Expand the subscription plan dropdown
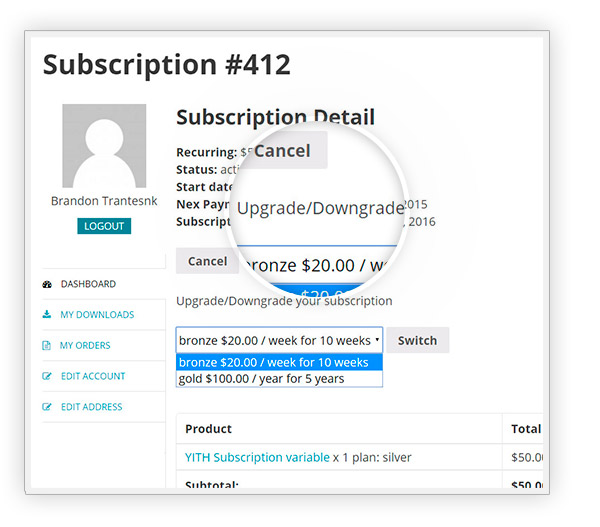Screen dimensions: 600x527 pos(279,340)
